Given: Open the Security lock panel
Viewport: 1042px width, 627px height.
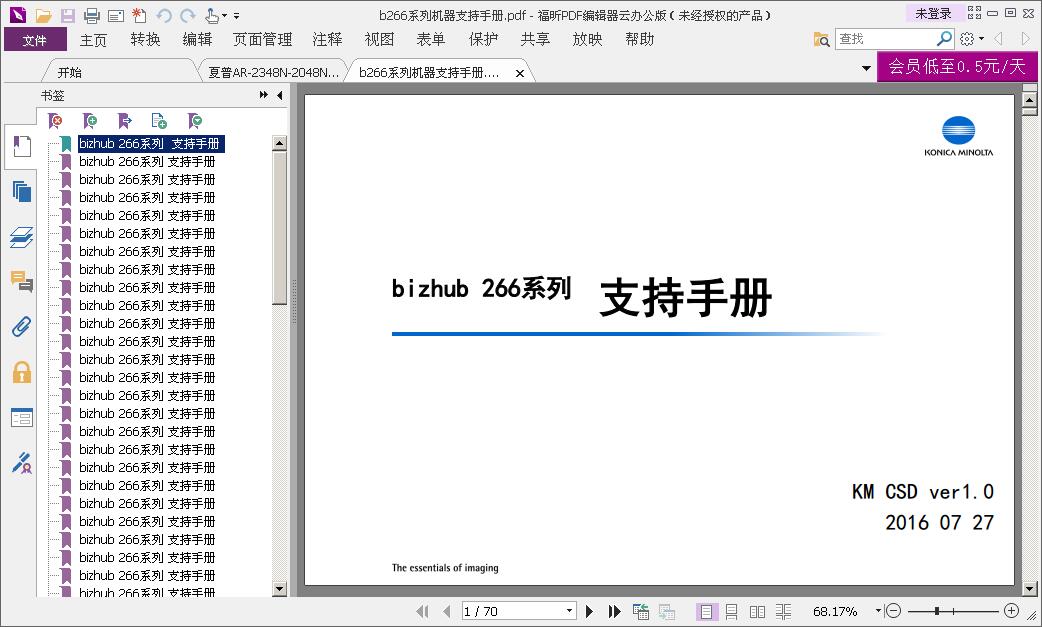Looking at the screenshot, I should 21,372.
